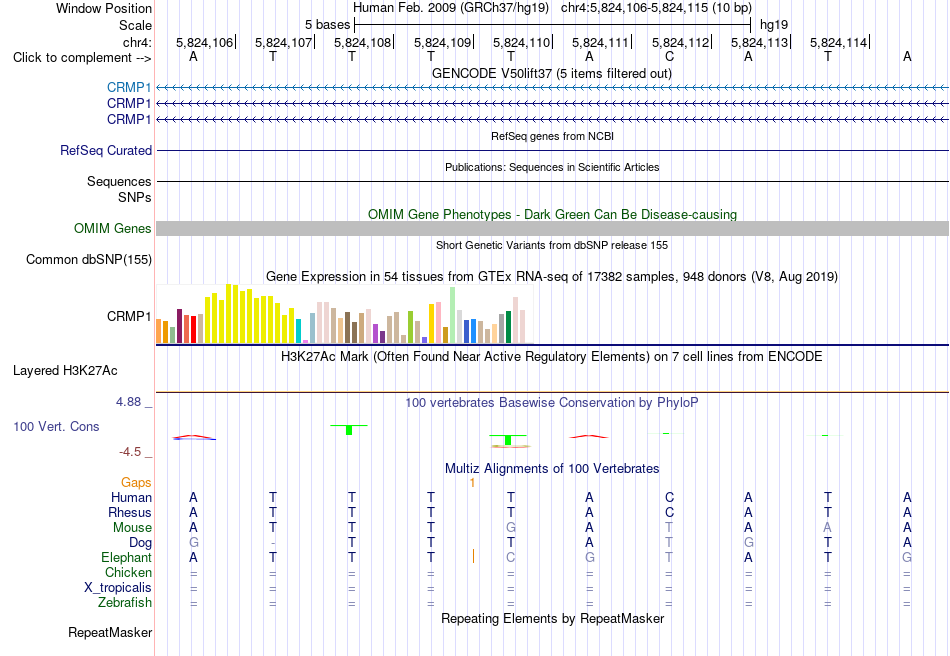This screenshot has width=950, height=656.
Task: Click 'Repeating Elements by RepeatMasker' title
Action: [553, 618]
